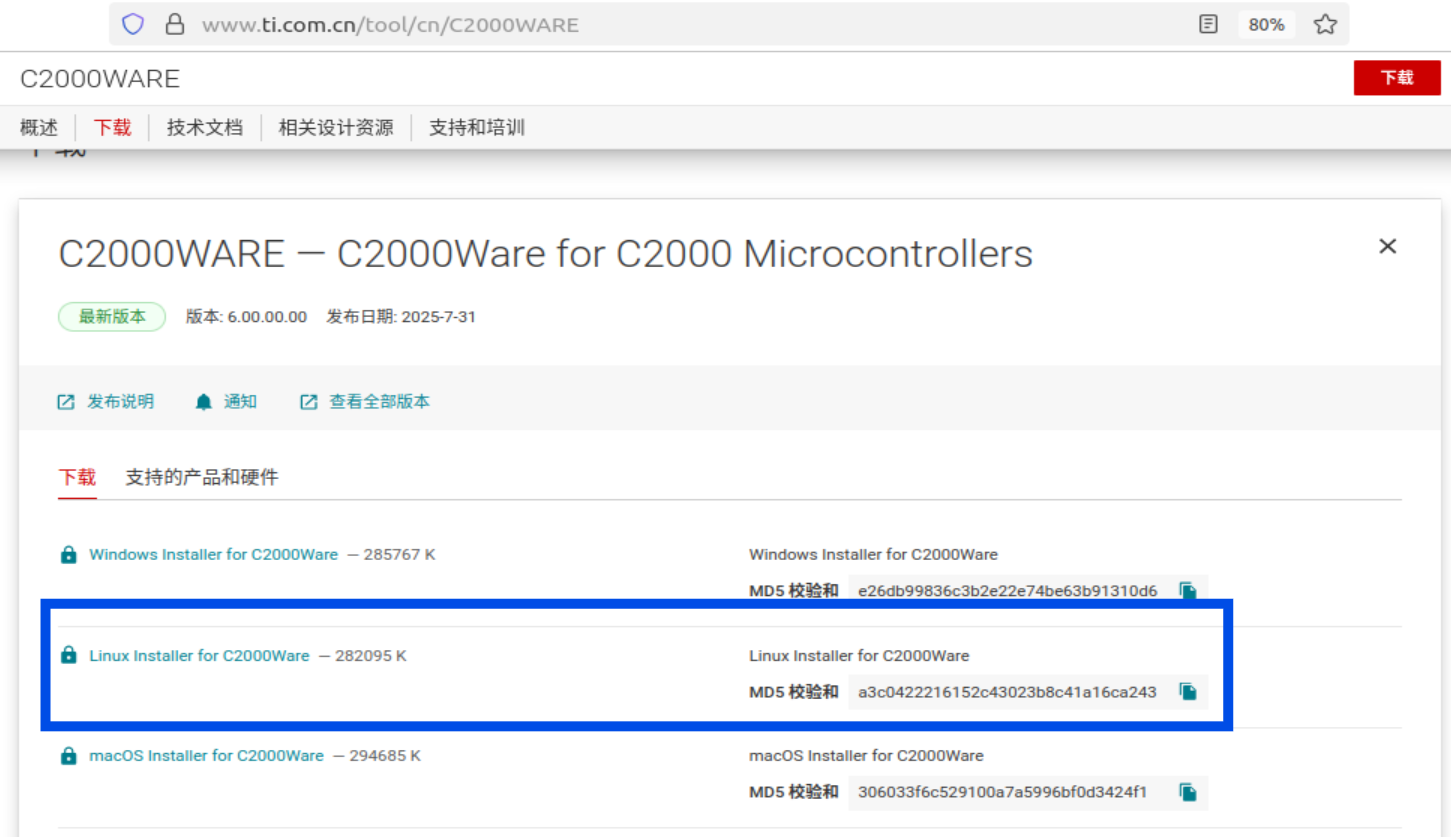Open the 概述 navigation tab
The height and width of the screenshot is (837, 1451).
(x=39, y=128)
